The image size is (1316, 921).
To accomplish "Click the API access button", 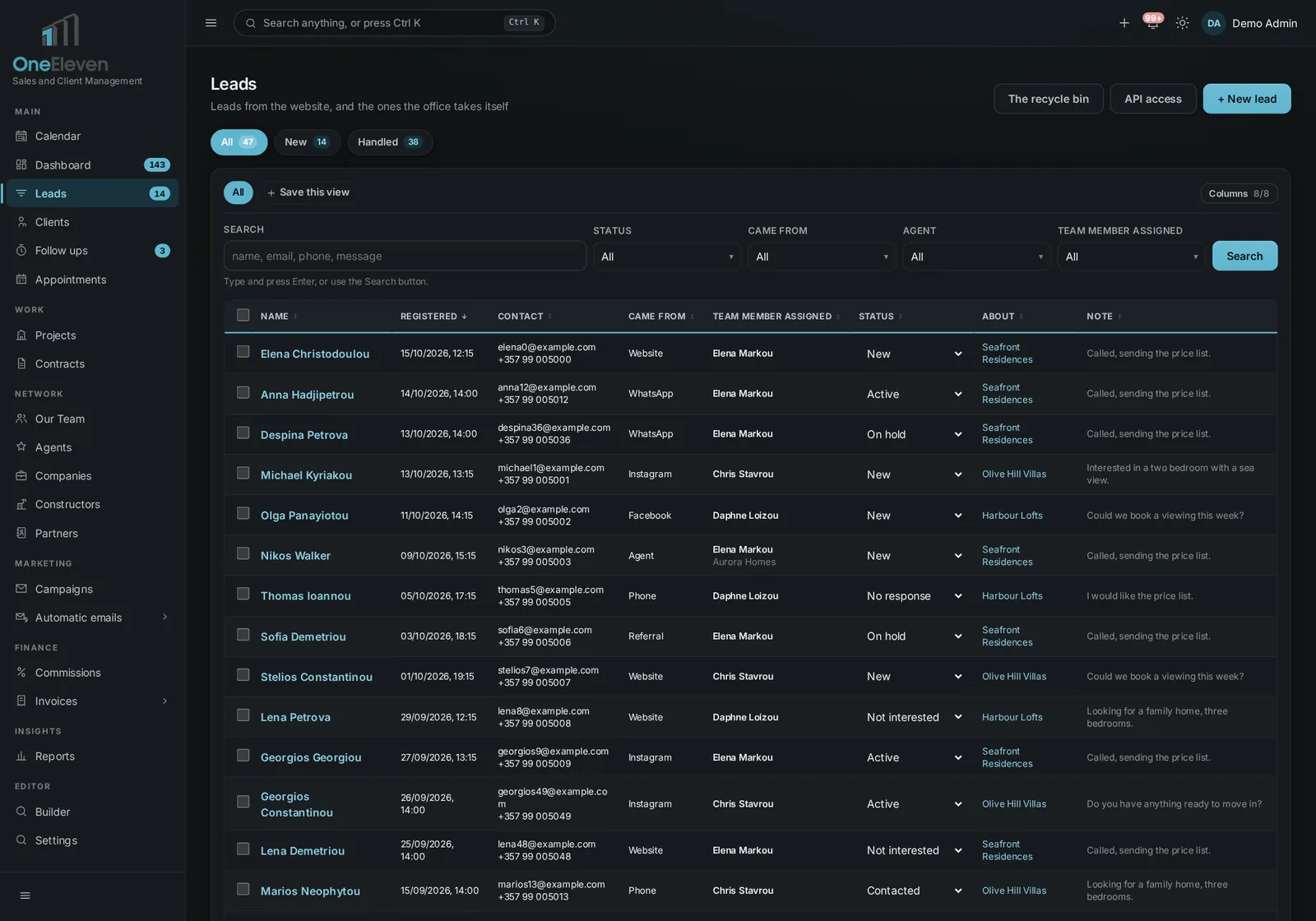I will [1153, 99].
